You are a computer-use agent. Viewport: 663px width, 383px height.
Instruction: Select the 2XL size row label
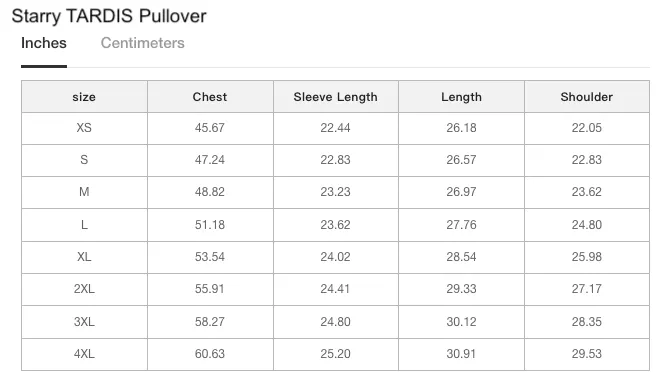point(84,289)
